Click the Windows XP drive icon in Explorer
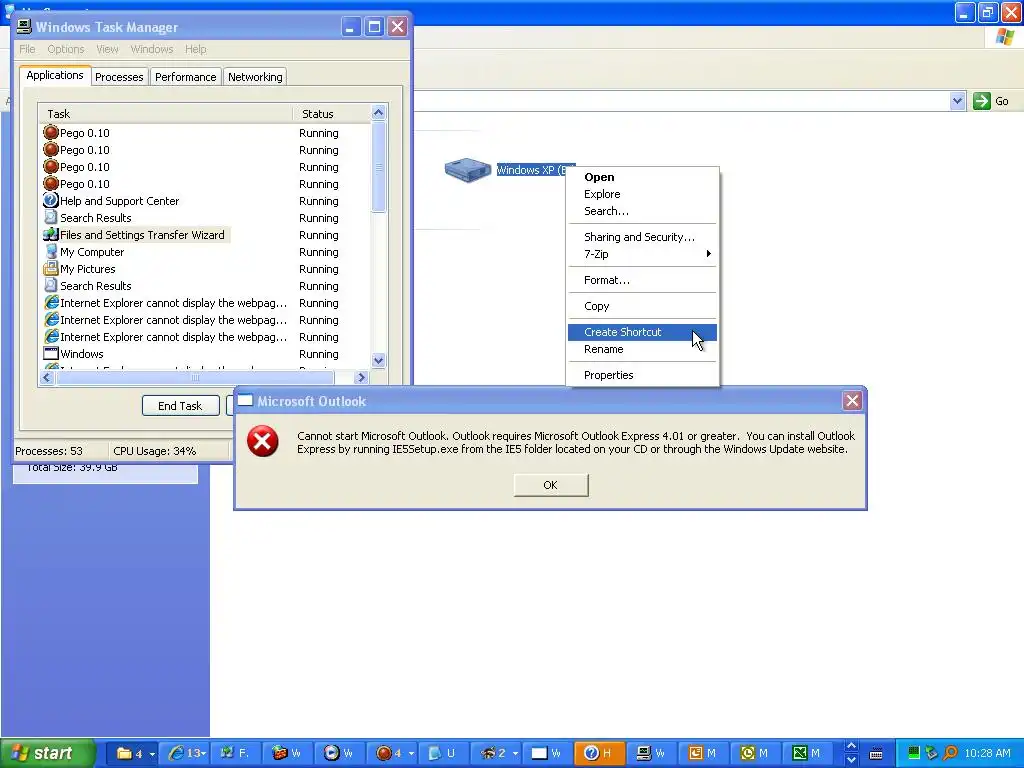1024x768 pixels. (x=467, y=170)
